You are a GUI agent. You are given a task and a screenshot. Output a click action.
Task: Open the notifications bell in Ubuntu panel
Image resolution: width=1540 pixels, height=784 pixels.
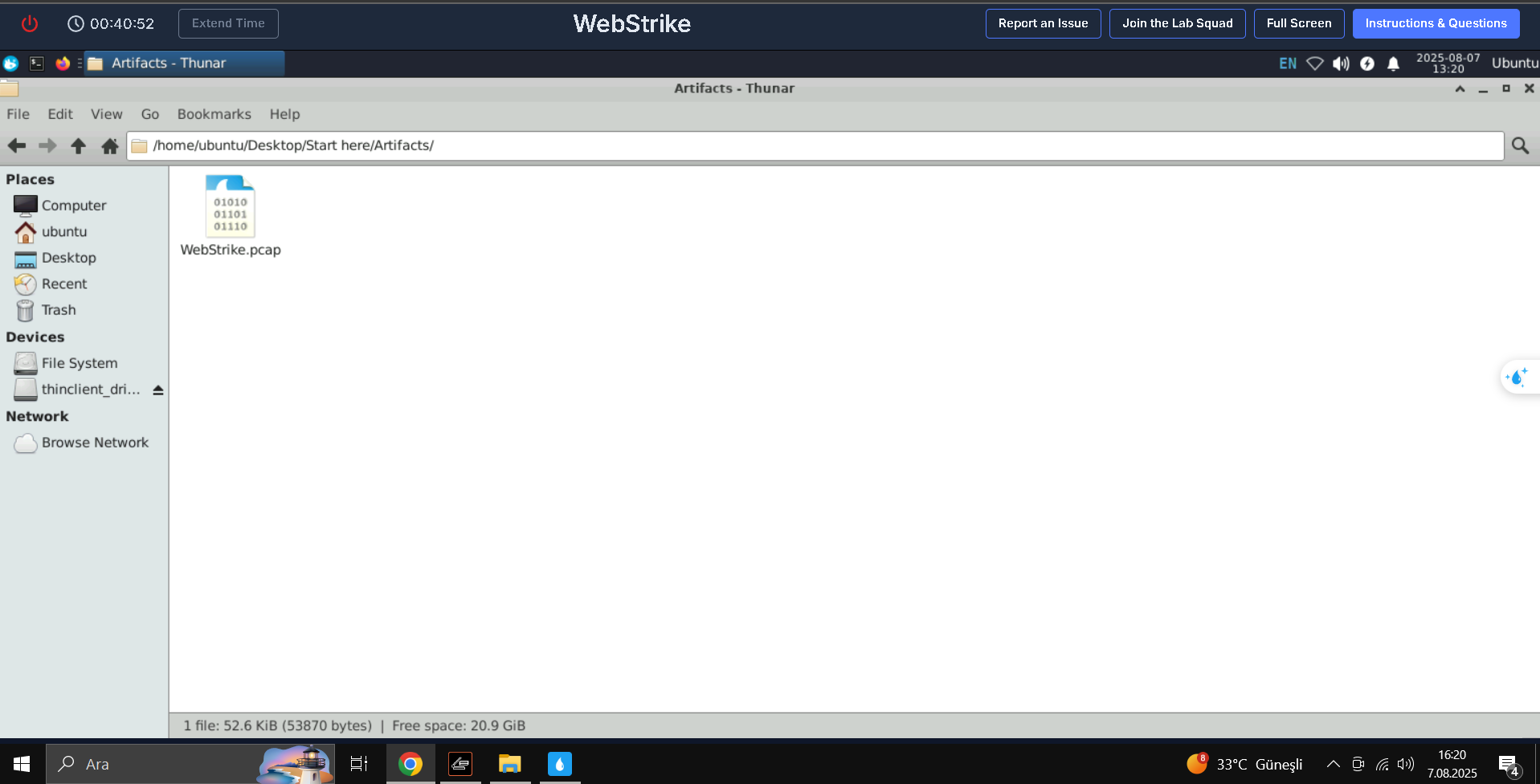tap(1394, 63)
